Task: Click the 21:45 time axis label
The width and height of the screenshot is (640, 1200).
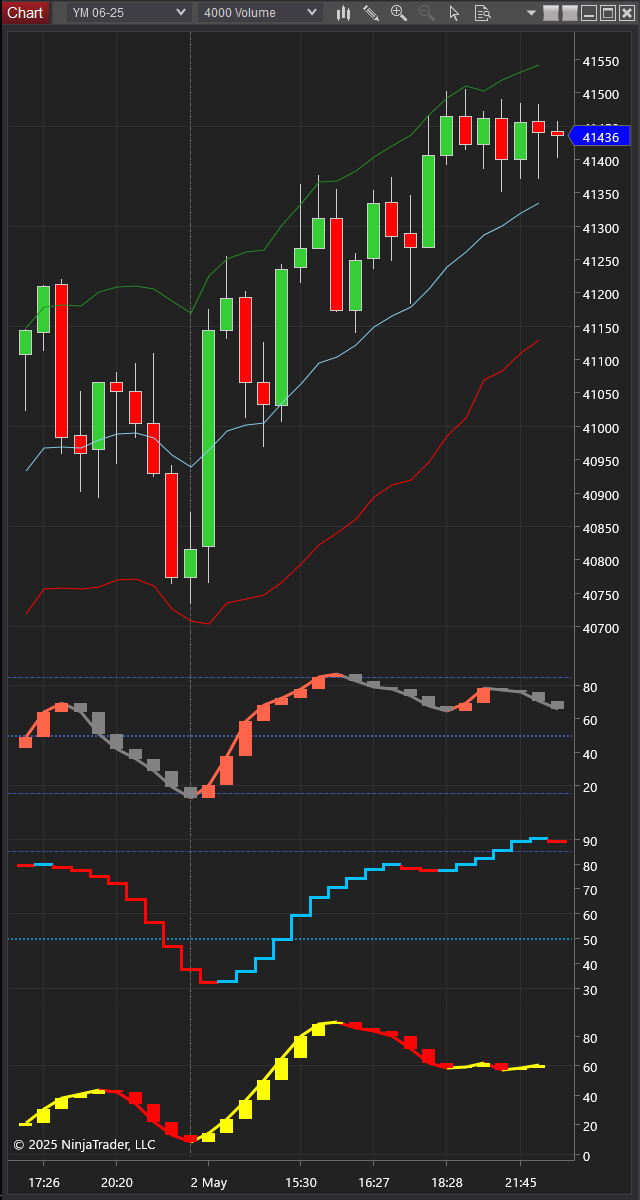Action: pyautogui.click(x=521, y=1183)
